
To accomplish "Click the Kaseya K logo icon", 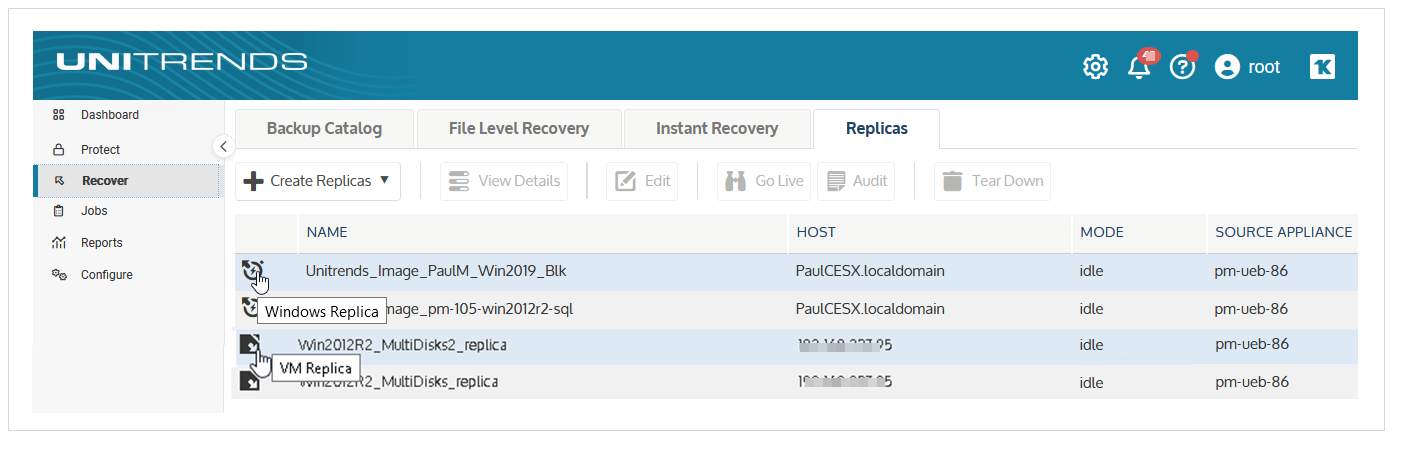I will tap(1322, 67).
